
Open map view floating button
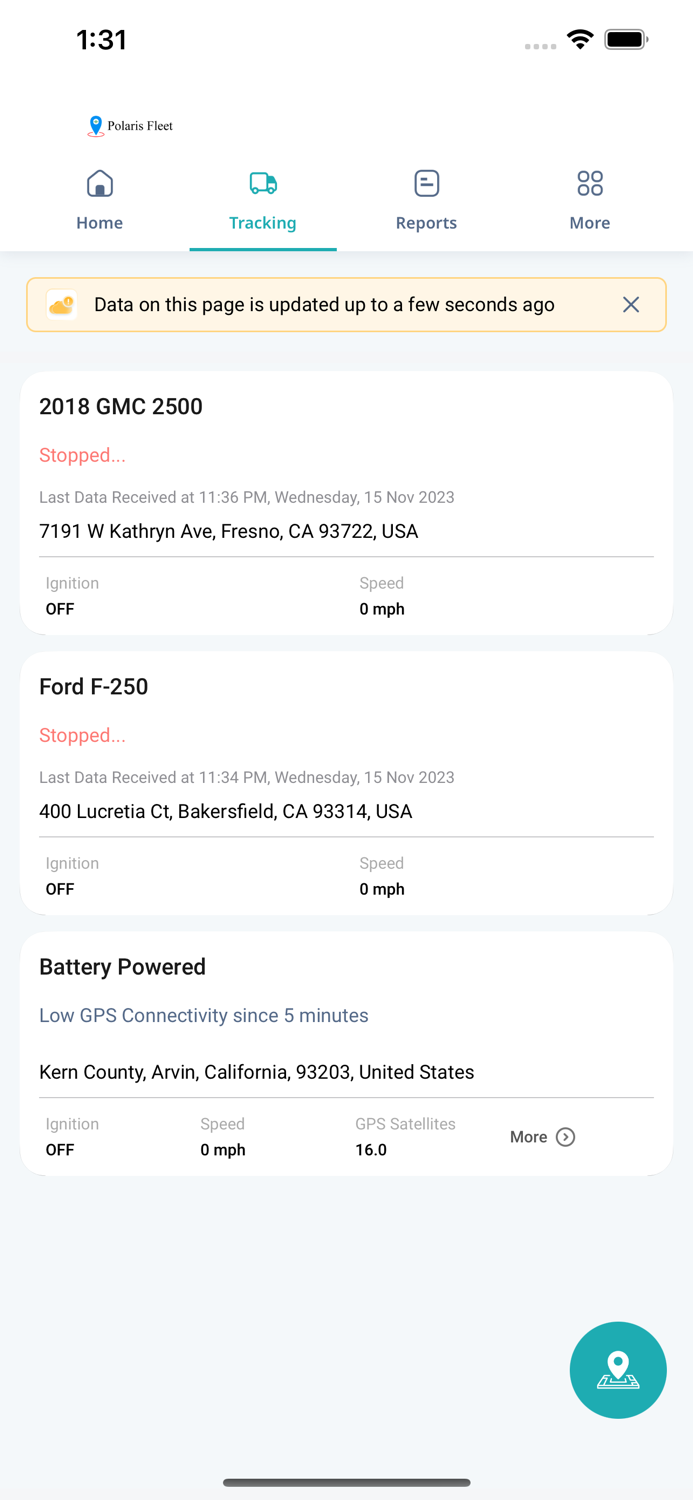coord(618,1370)
